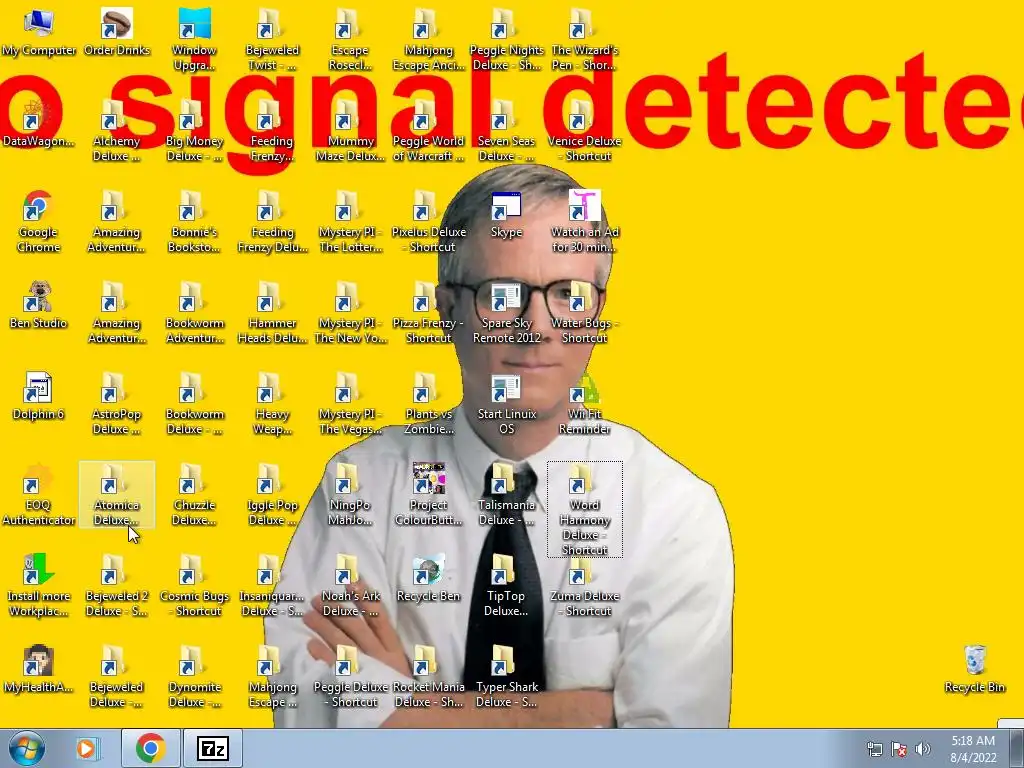Select the Talismania Deluxe shortcut
The height and width of the screenshot is (768, 1024).
click(x=506, y=494)
